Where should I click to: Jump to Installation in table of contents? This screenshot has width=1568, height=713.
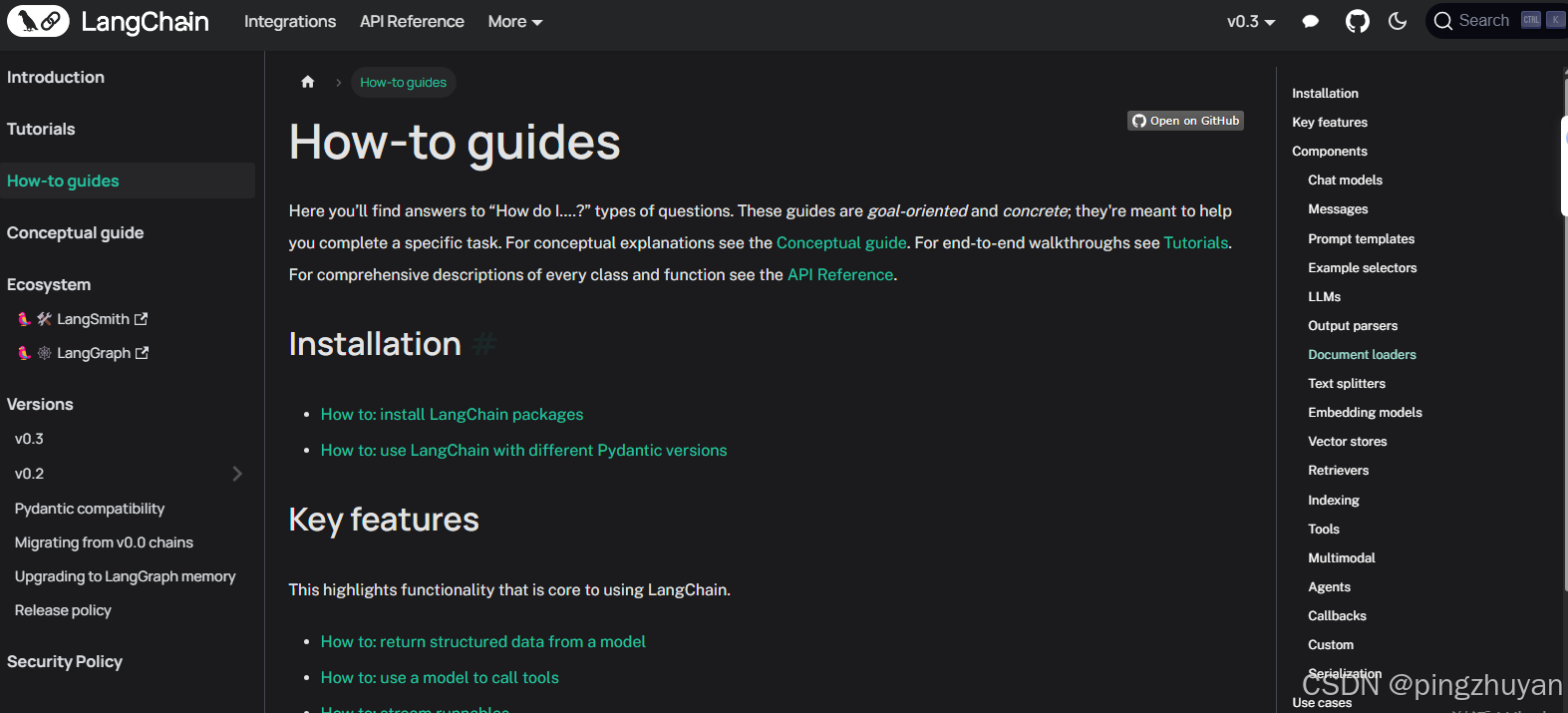click(x=1325, y=93)
